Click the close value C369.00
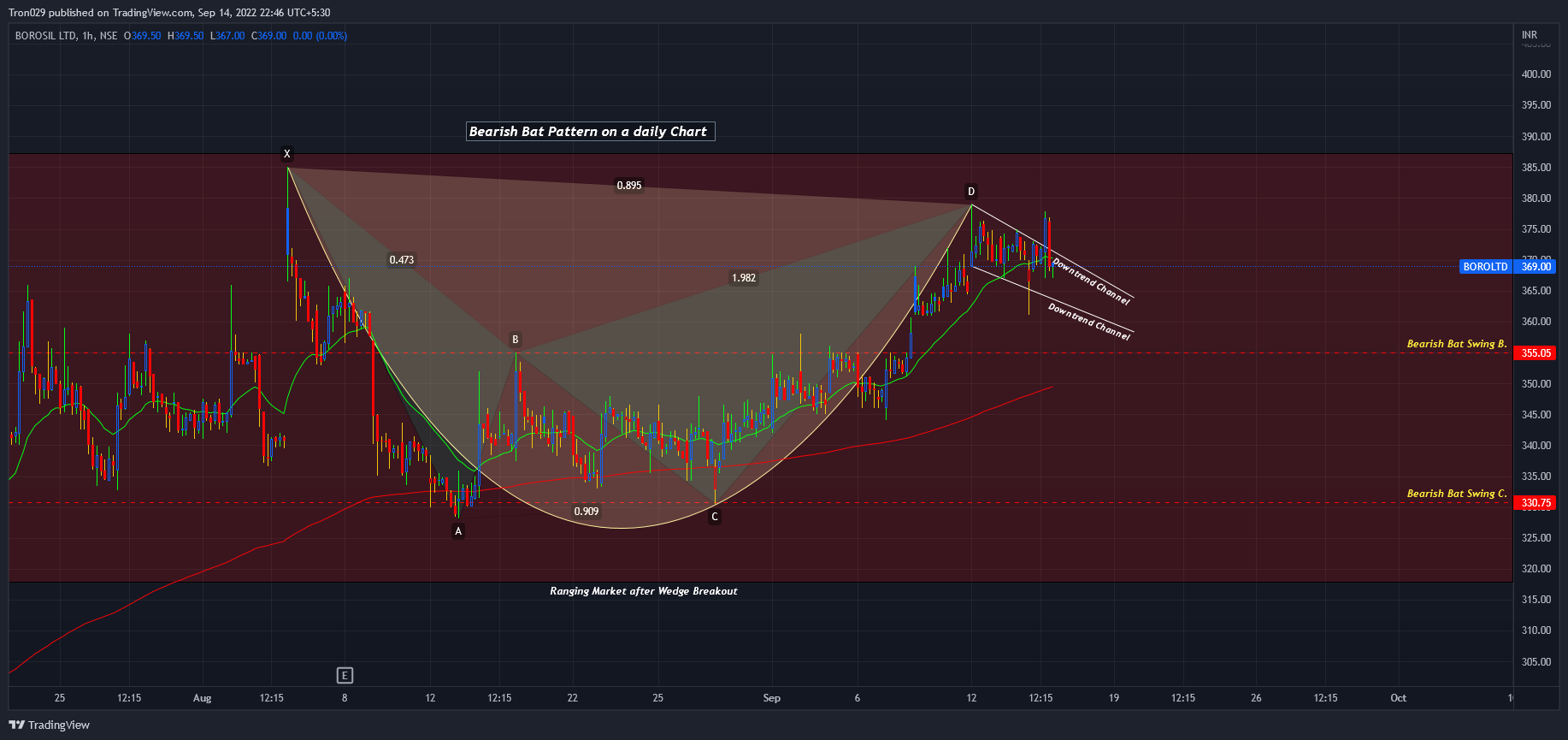This screenshot has height=740, width=1568. tap(269, 36)
